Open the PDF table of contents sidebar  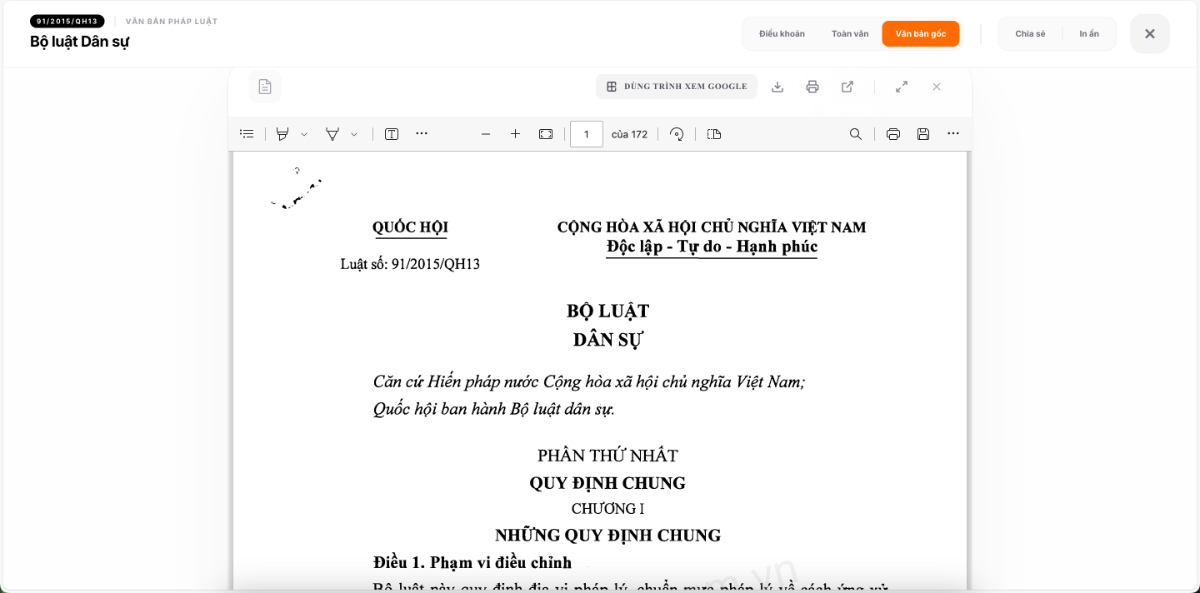click(247, 134)
